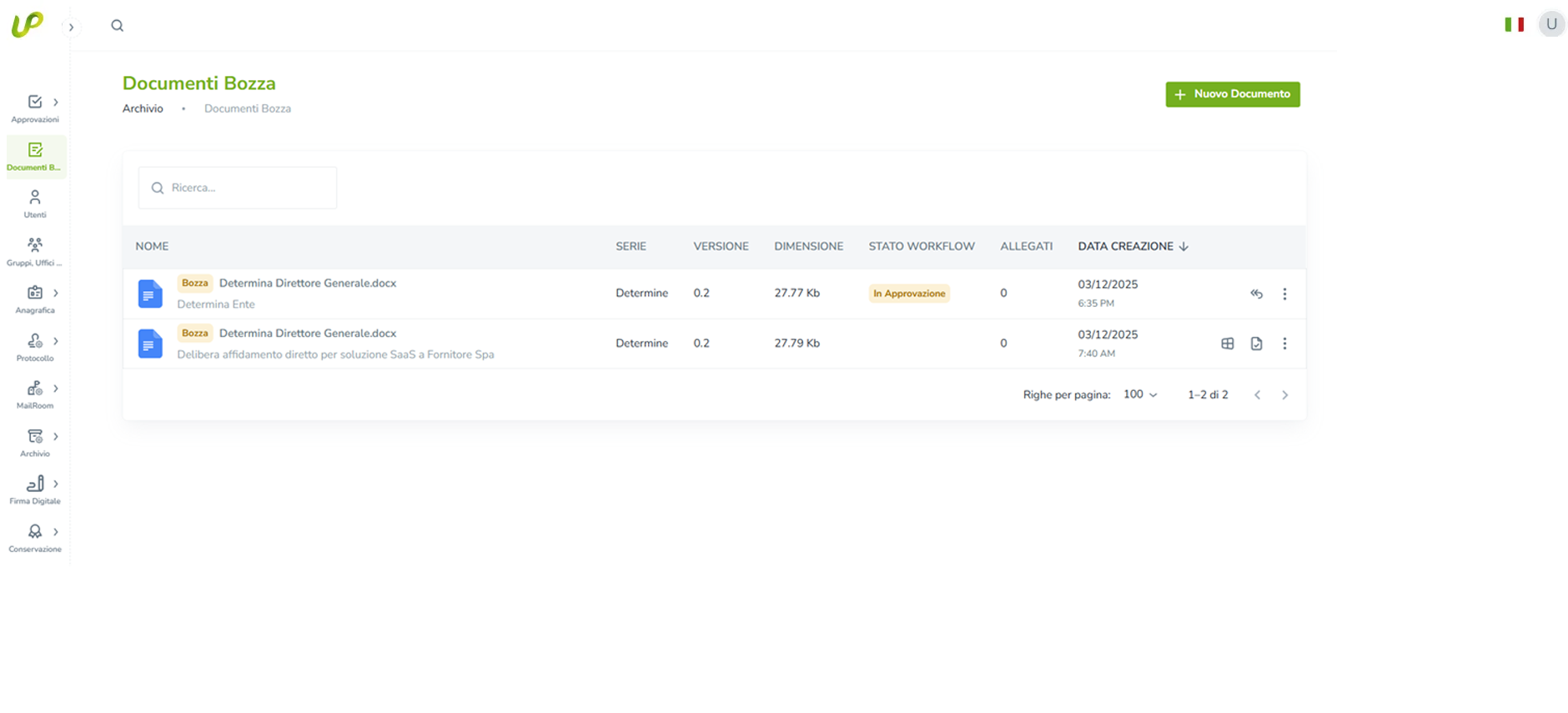The image size is (1568, 713).
Task: Click the document check icon on second row
Action: tap(1256, 344)
